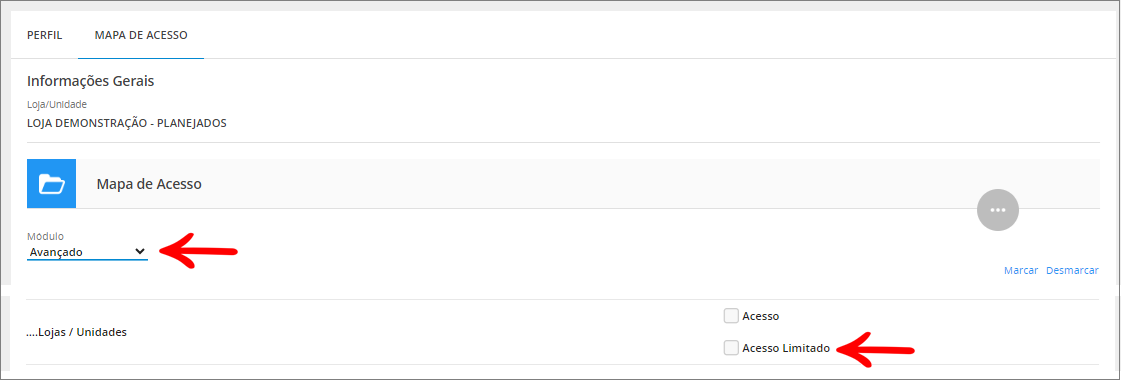Viewport: 1121px width, 380px height.
Task: Open the blue folder icon beside Mapa de Acesso
Action: (x=51, y=184)
